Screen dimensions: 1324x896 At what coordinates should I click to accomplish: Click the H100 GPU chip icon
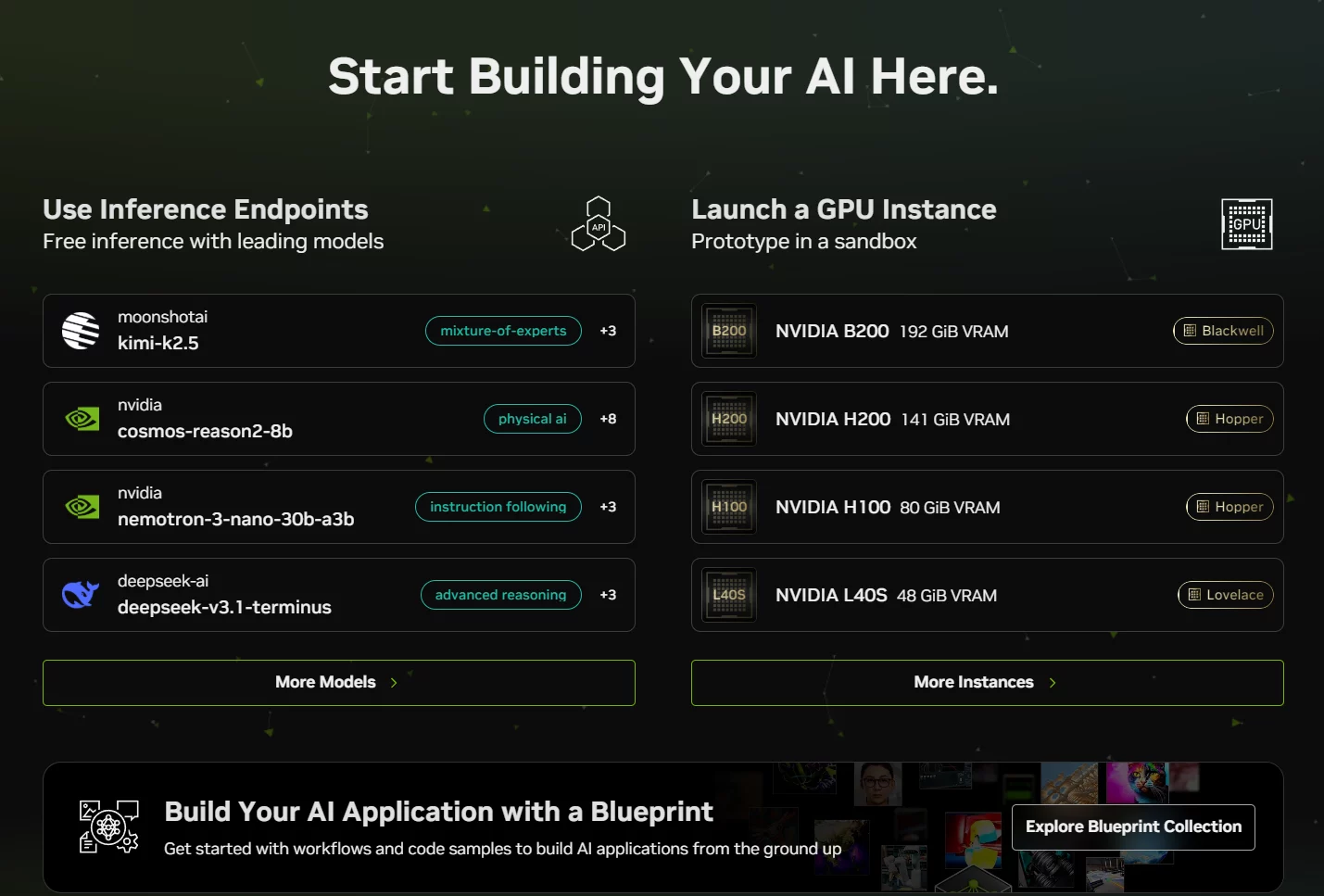pyautogui.click(x=729, y=507)
